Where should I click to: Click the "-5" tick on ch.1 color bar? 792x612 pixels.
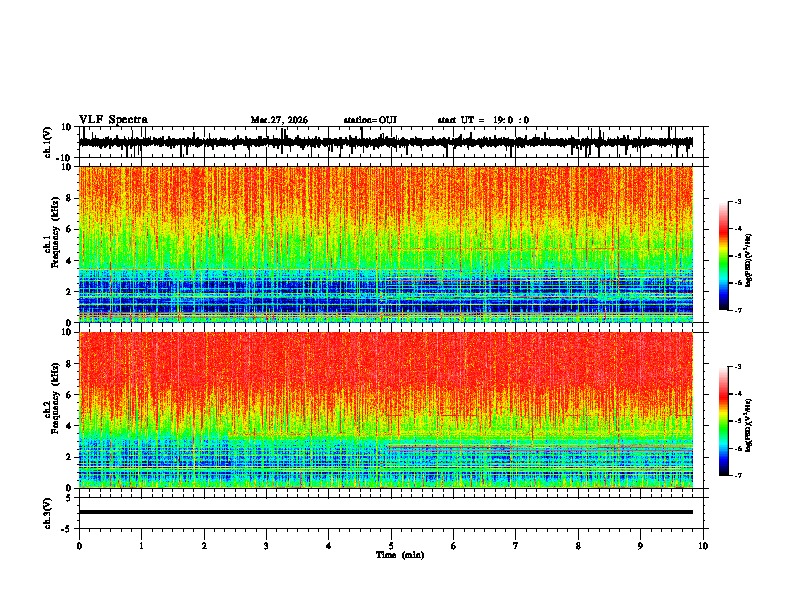pyautogui.click(x=738, y=256)
